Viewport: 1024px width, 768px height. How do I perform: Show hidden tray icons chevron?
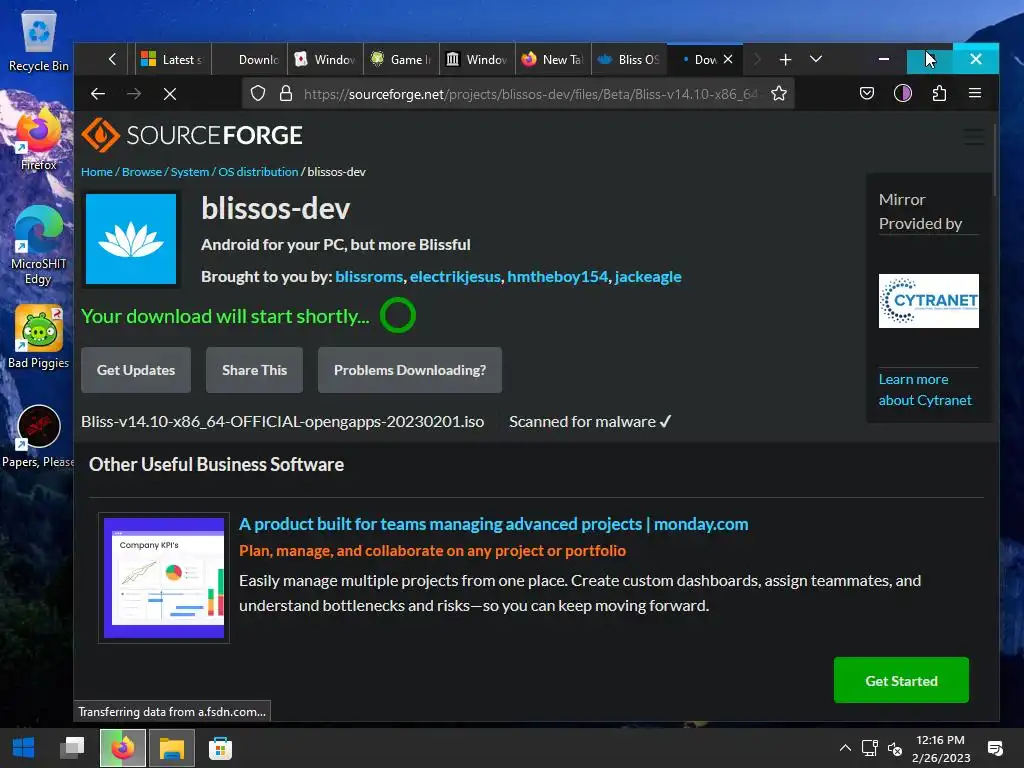click(x=845, y=748)
